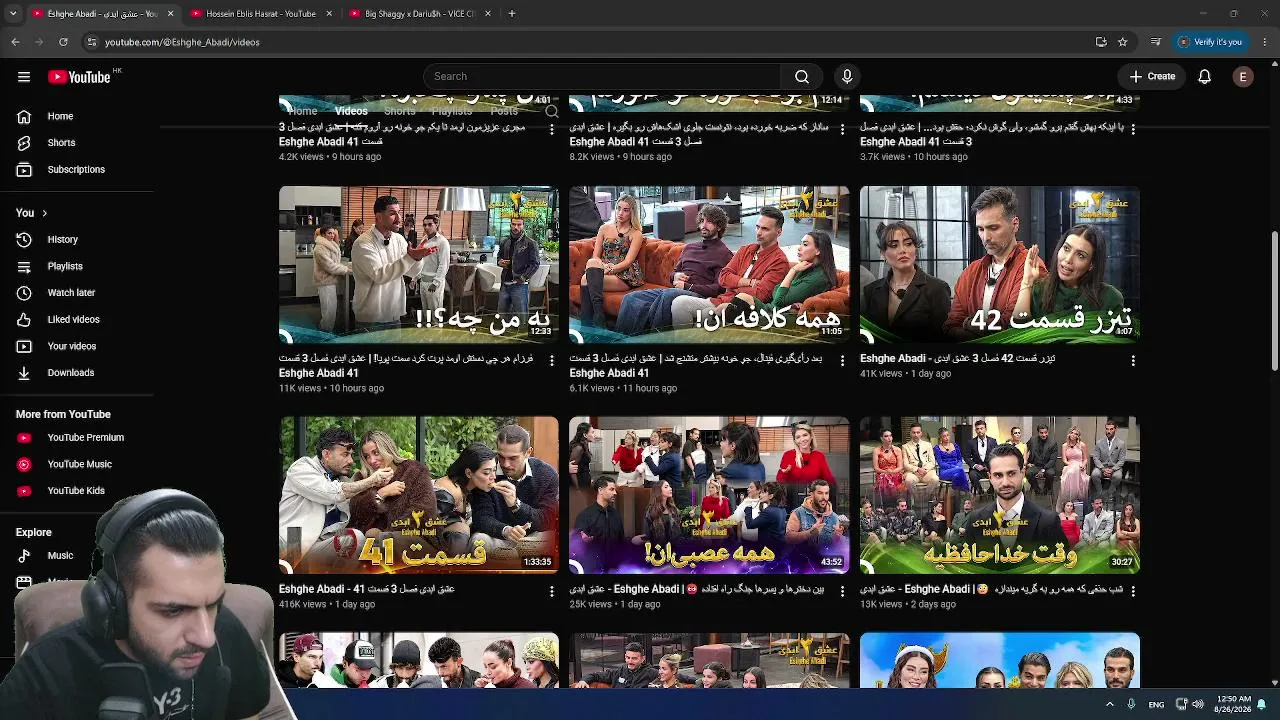Screen dimensions: 1280x720
Task: Open Playlists sidebar icon
Action: point(24,267)
